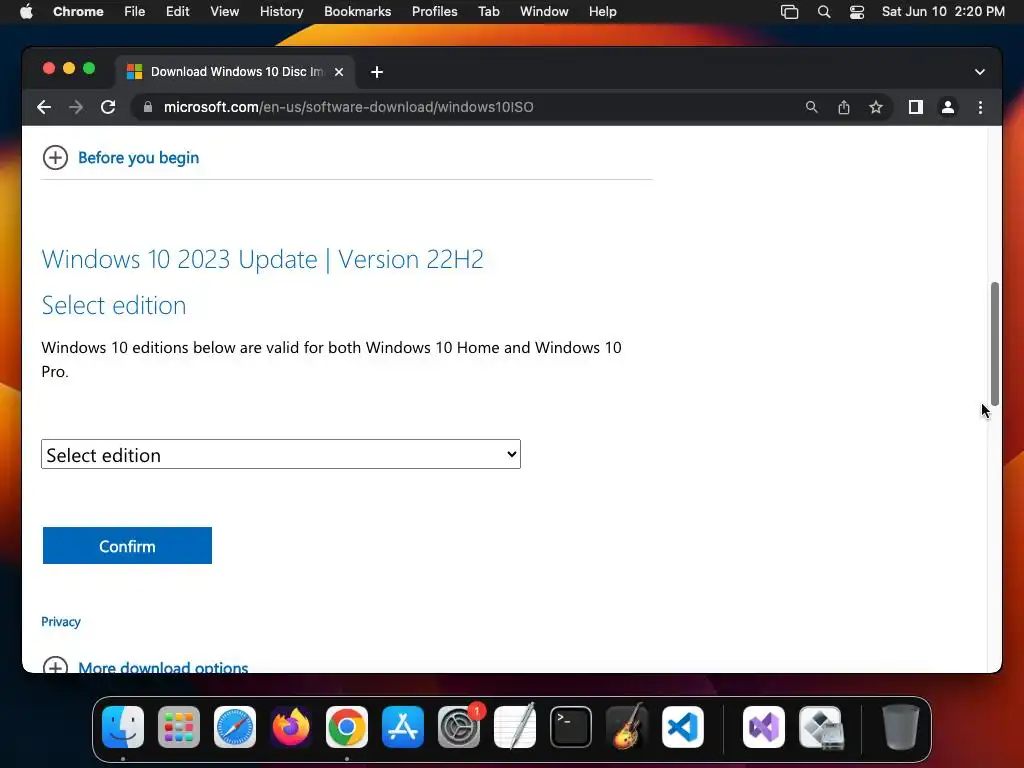Open the Window menu

pyautogui.click(x=544, y=12)
